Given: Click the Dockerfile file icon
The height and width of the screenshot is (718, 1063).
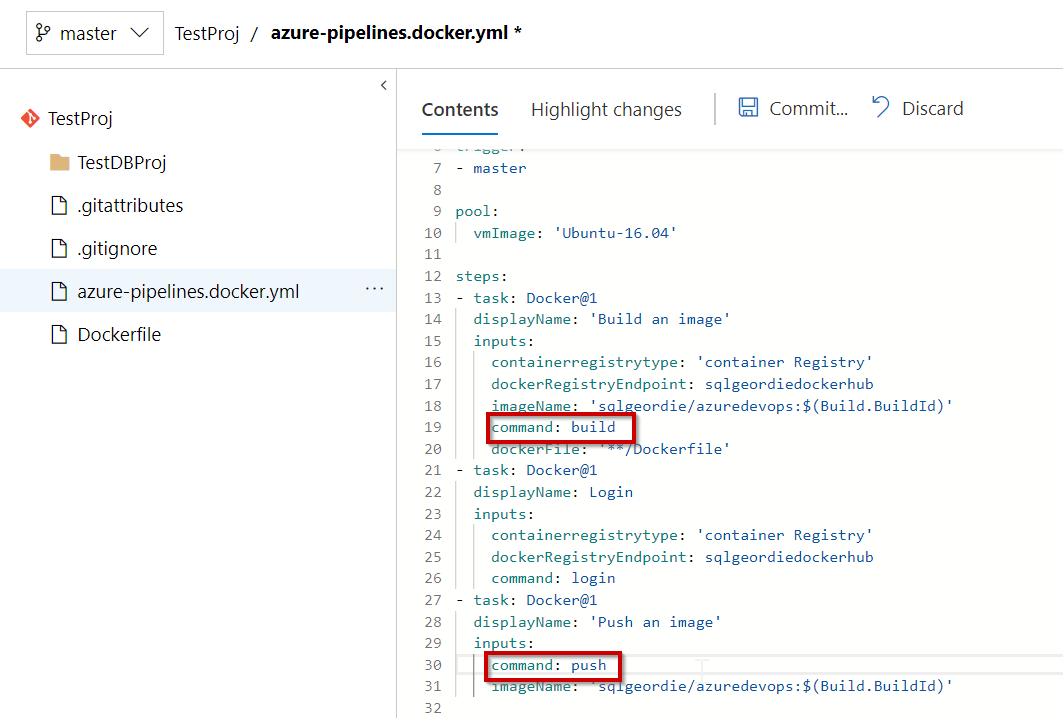Looking at the screenshot, I should coord(60,335).
